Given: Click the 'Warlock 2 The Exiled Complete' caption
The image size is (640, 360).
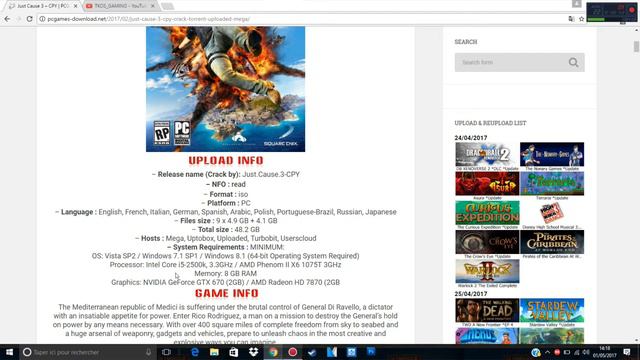Looking at the screenshot, I should tap(487, 286).
